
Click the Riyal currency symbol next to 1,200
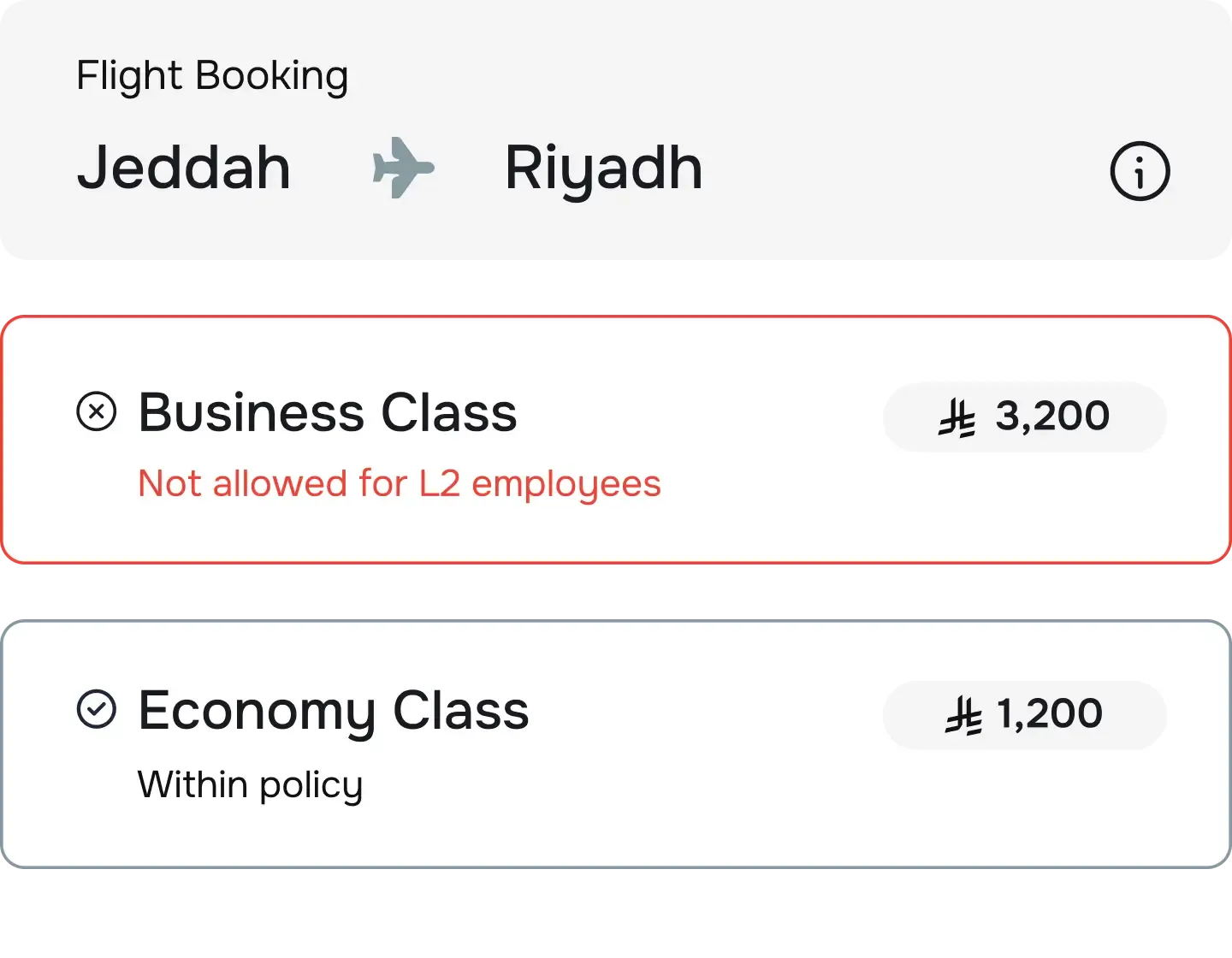click(x=963, y=716)
